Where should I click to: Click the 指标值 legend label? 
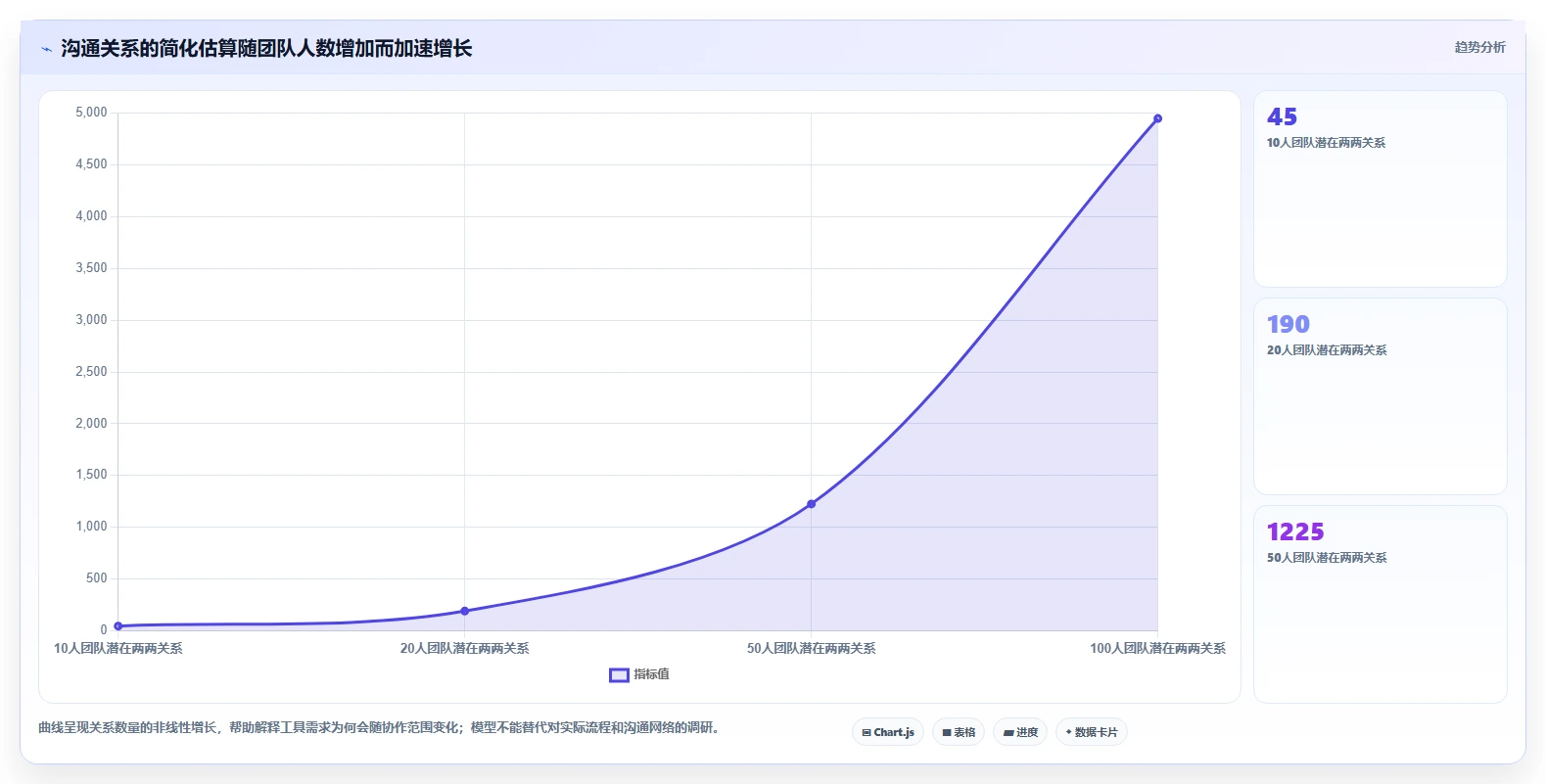click(651, 674)
